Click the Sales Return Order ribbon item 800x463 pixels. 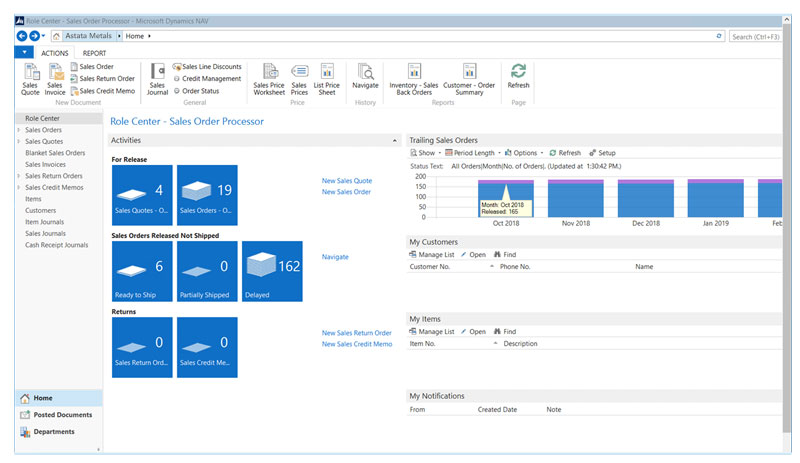click(x=103, y=79)
